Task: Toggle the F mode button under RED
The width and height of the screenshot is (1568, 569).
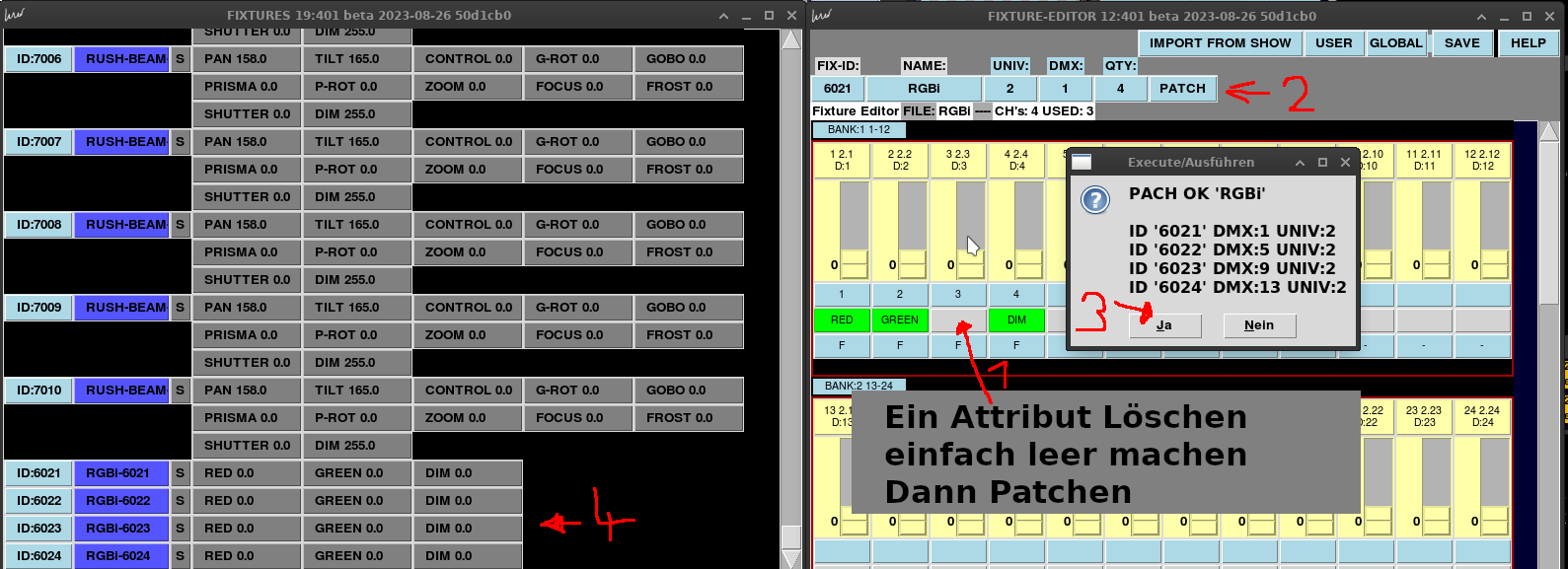Action: [x=842, y=345]
